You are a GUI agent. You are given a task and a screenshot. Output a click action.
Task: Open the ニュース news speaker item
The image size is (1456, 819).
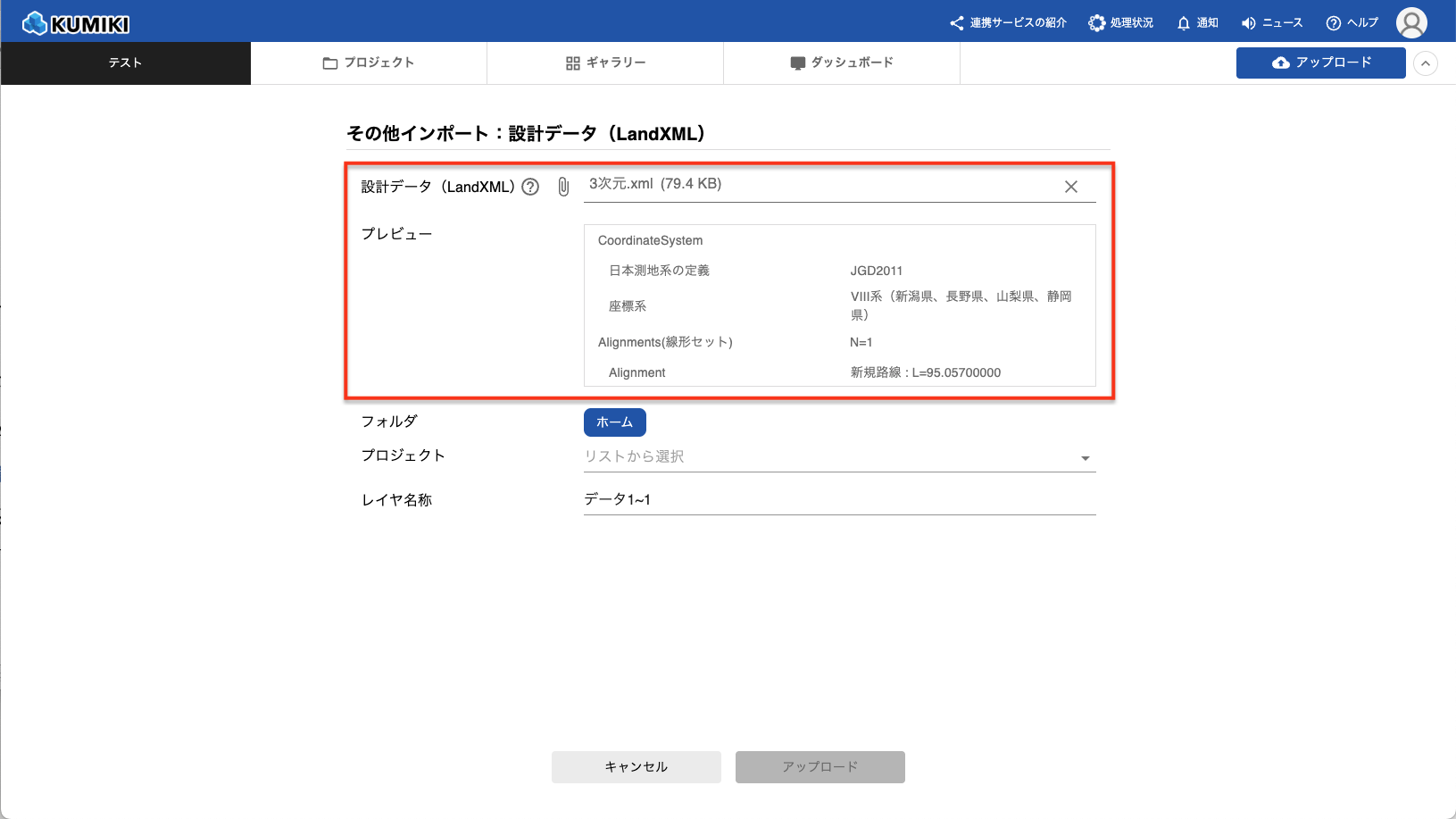point(1271,23)
